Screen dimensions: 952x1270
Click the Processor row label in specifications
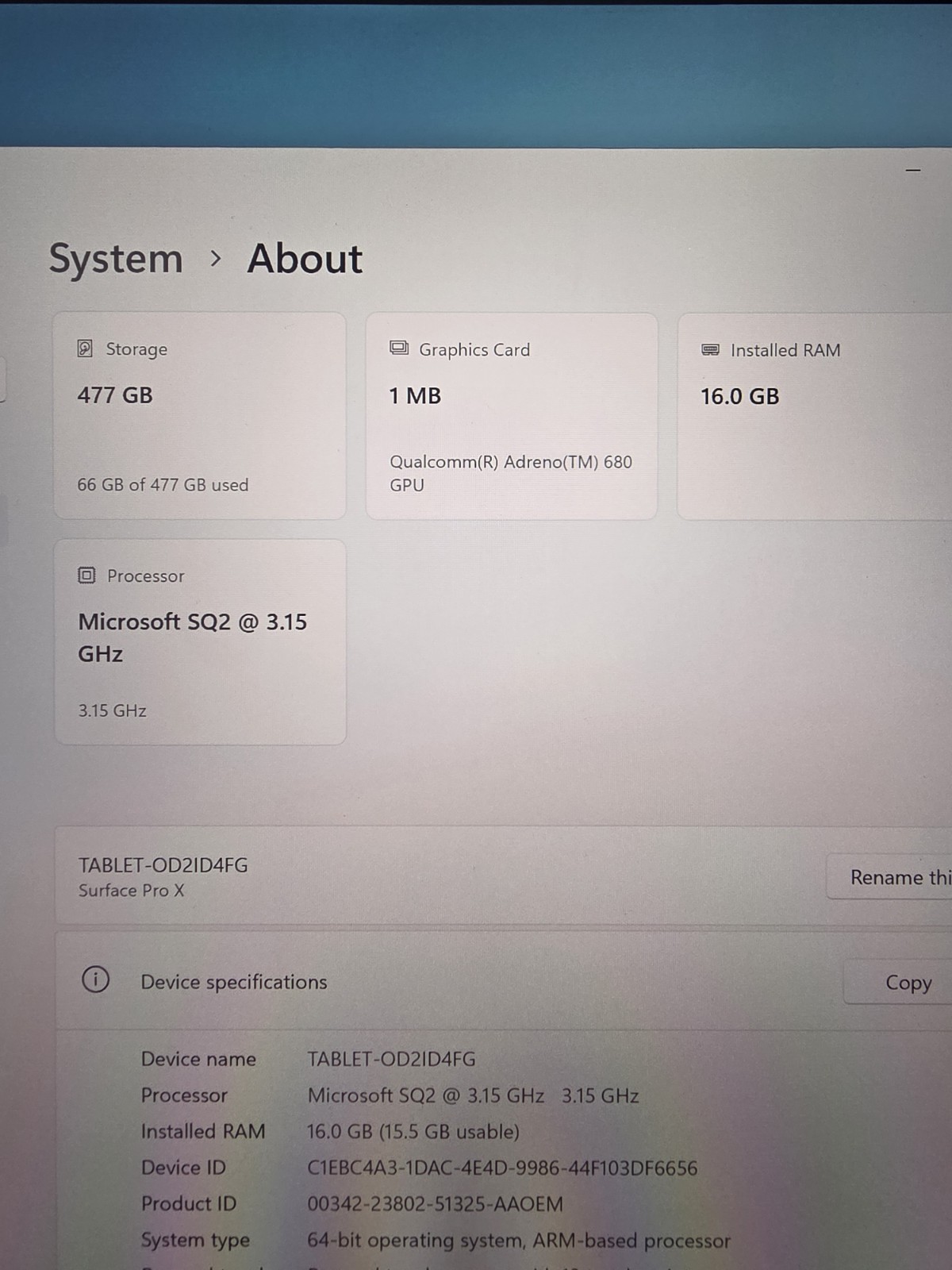point(184,1095)
